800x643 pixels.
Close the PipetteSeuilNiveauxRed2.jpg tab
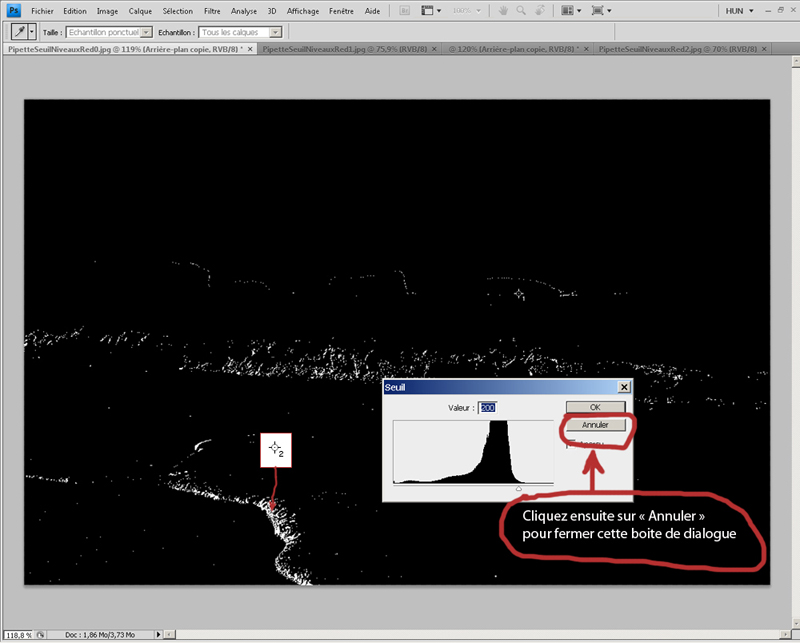tap(764, 49)
